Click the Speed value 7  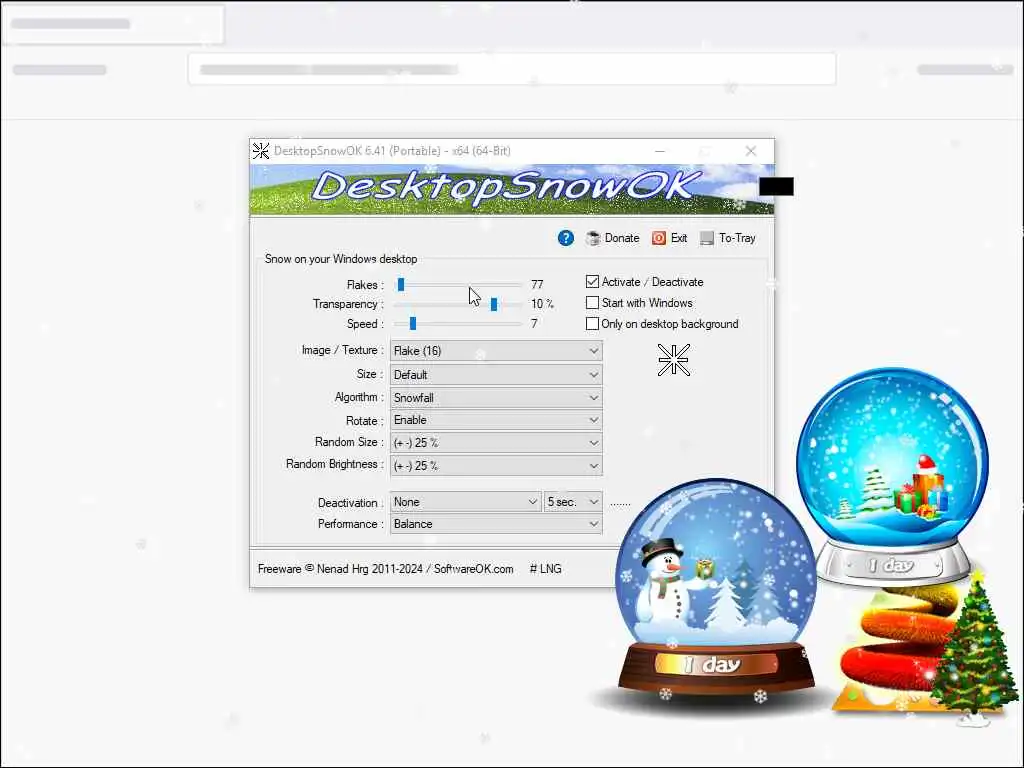point(534,324)
